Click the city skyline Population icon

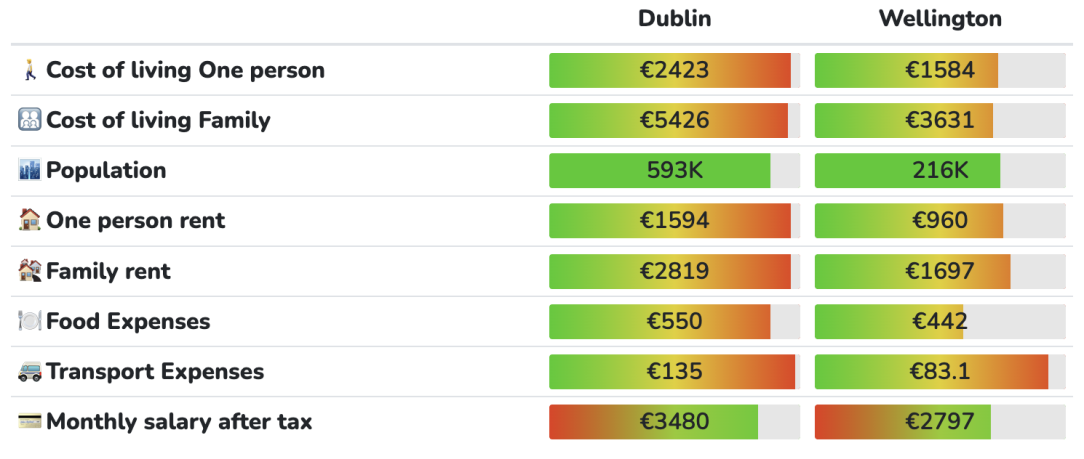pos(29,171)
